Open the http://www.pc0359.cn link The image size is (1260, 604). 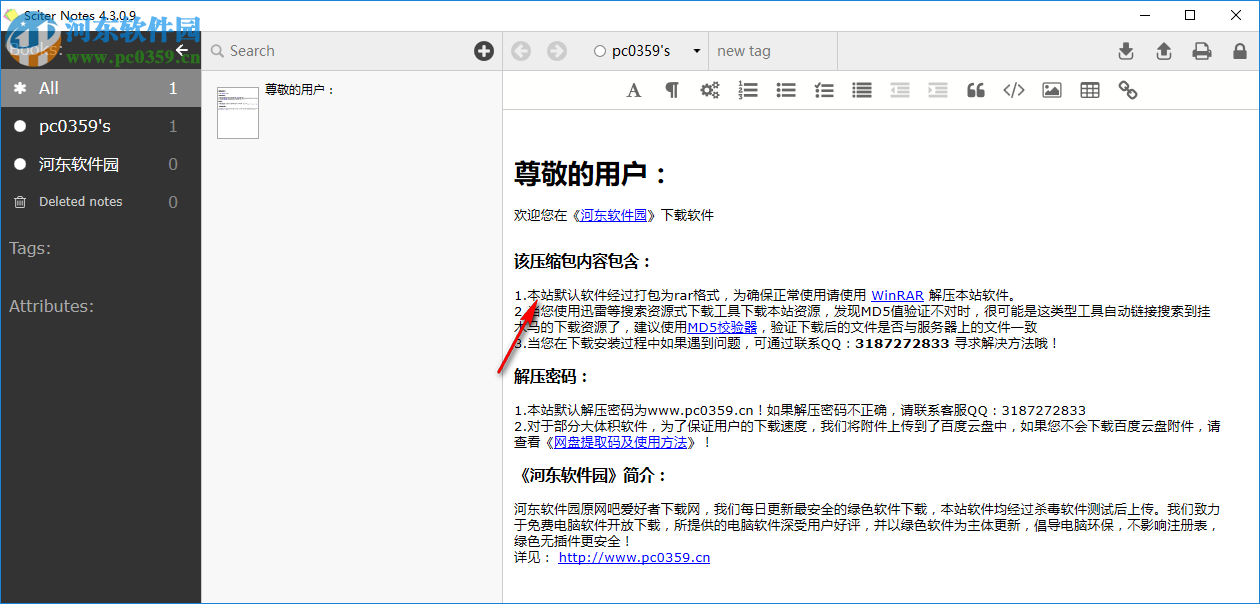(x=632, y=557)
